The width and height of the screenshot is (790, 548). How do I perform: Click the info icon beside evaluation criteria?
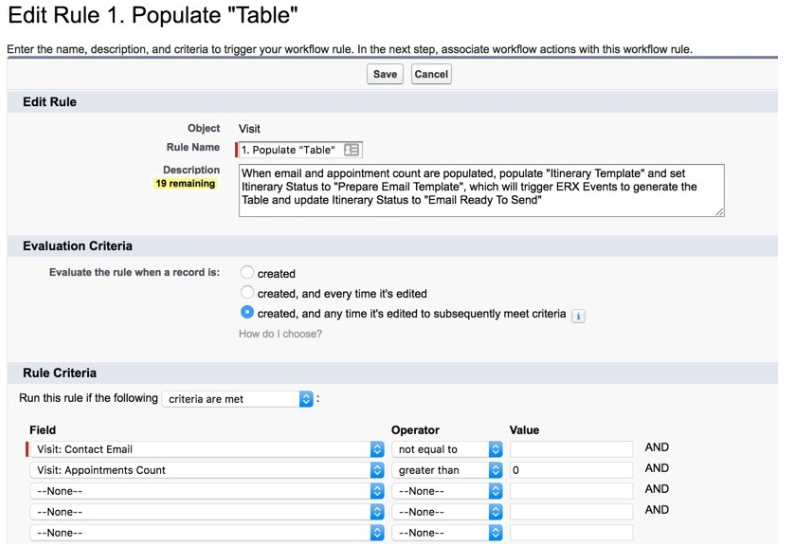[578, 315]
